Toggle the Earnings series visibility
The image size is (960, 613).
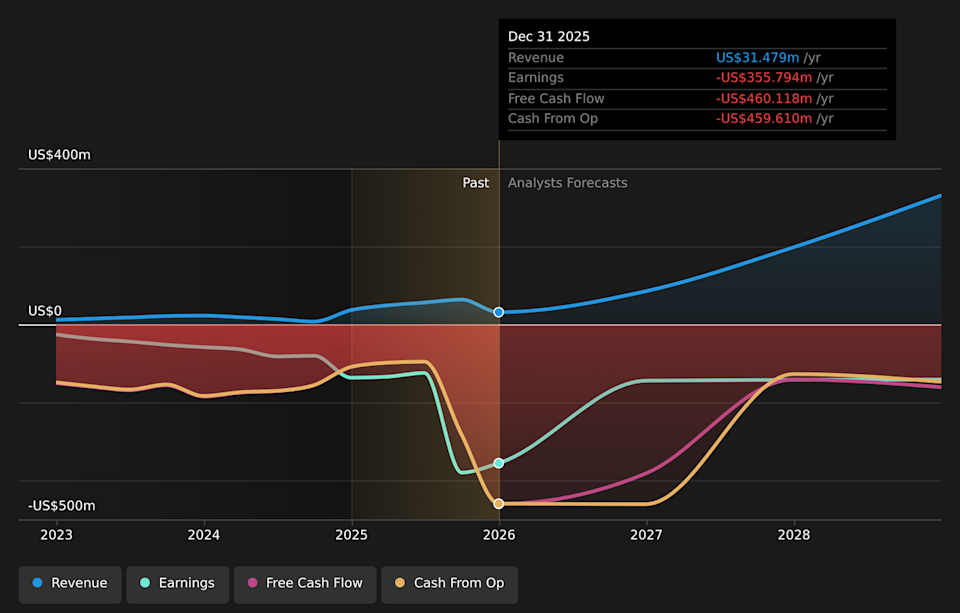click(177, 583)
